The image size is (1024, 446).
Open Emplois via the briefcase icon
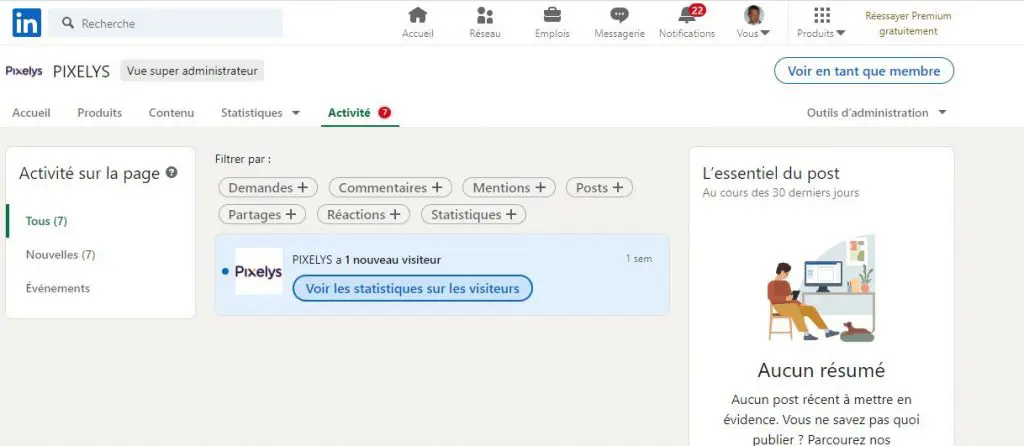552,15
